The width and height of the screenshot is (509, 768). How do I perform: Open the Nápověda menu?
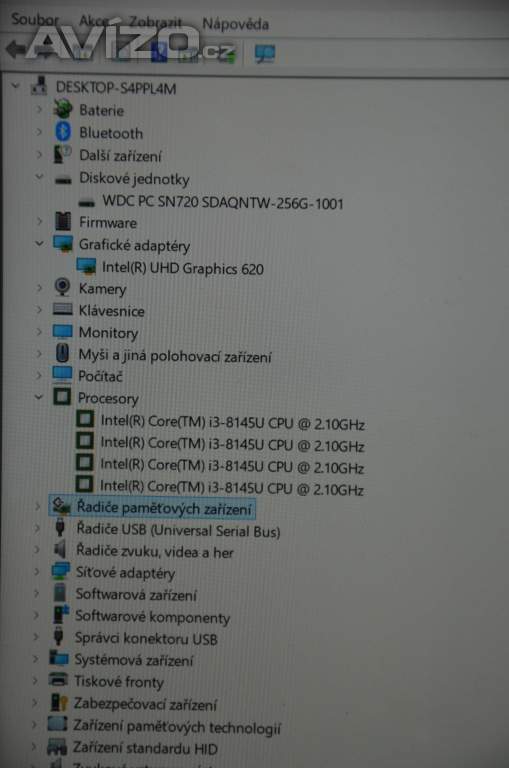pyautogui.click(x=235, y=24)
